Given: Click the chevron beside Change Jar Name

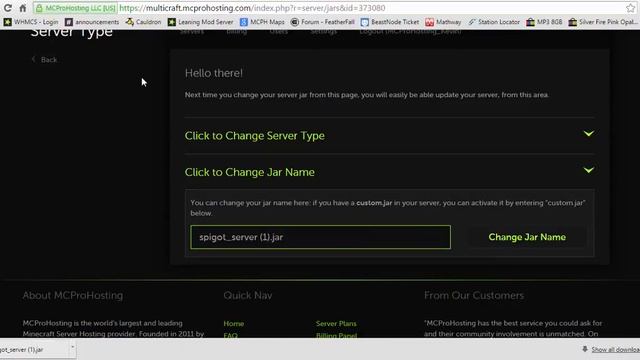Looking at the screenshot, I should point(588,170).
